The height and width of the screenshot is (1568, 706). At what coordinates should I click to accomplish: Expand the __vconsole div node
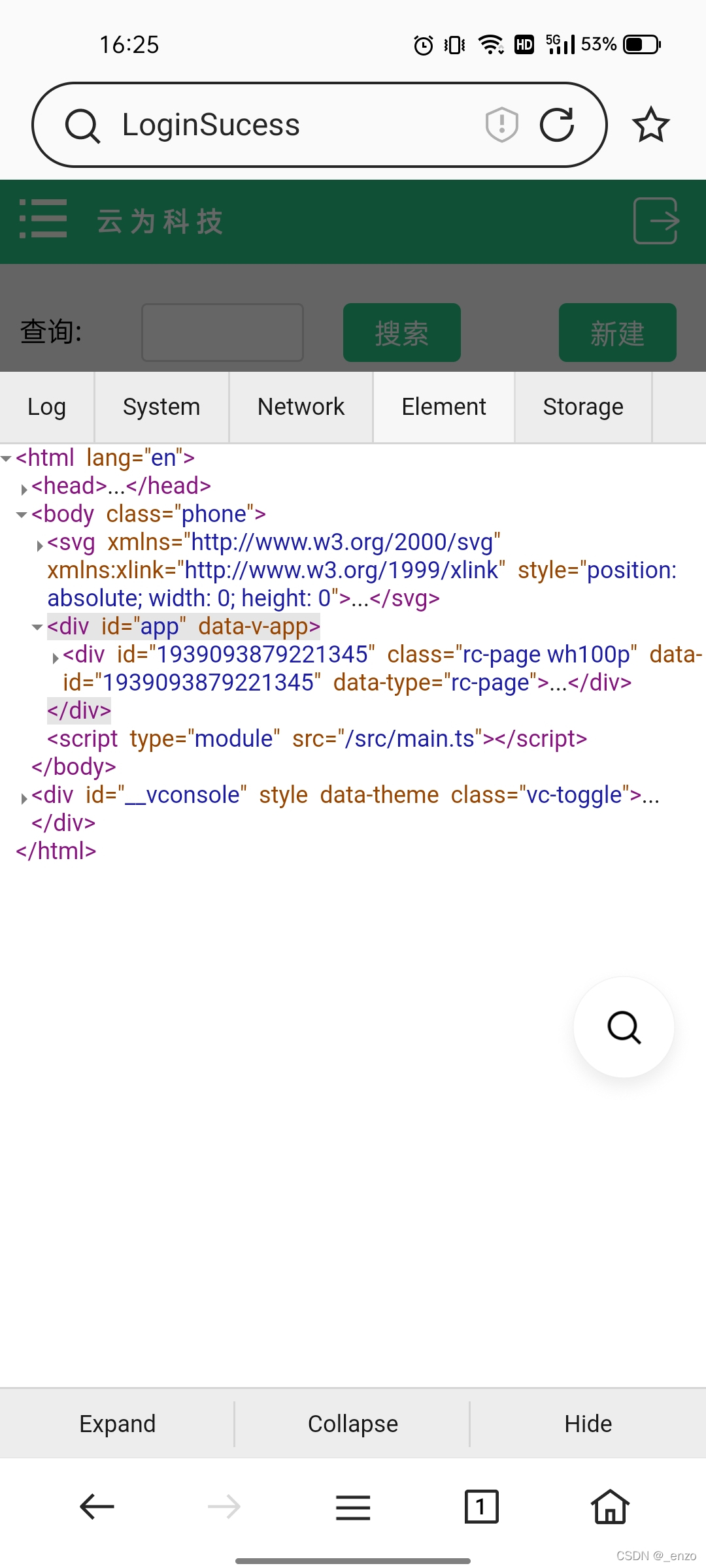pyautogui.click(x=24, y=797)
